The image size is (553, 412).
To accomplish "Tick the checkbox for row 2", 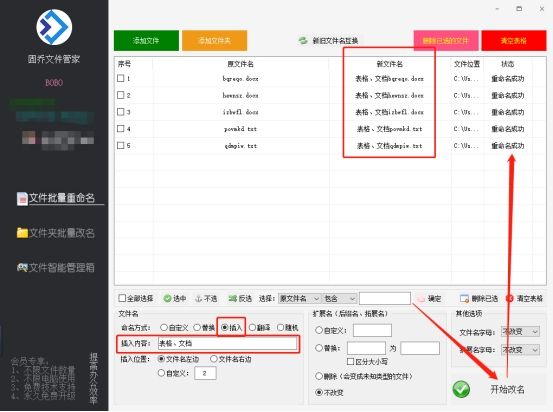I will (121, 95).
